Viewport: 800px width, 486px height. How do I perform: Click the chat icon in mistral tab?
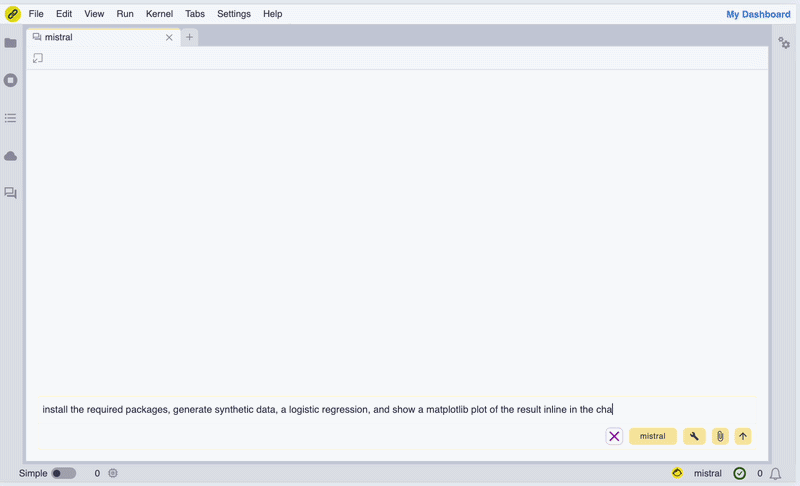pyautogui.click(x=37, y=37)
